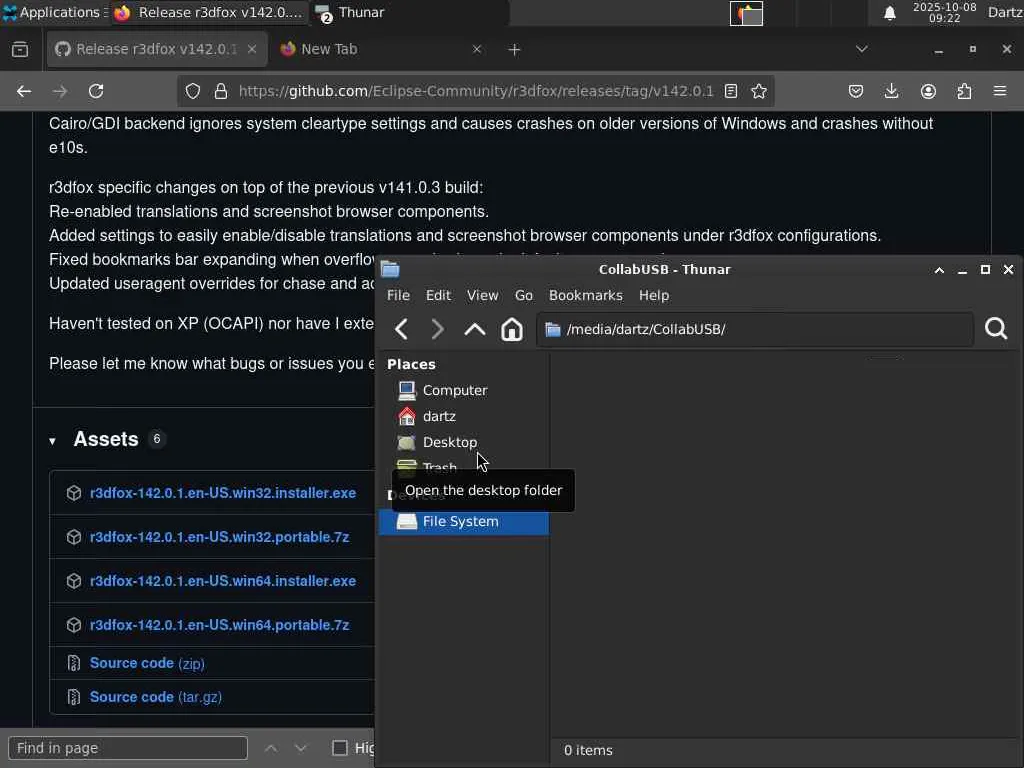Screen dimensions: 1024x768
Task: Go forward in Thunar
Action: 438,329
